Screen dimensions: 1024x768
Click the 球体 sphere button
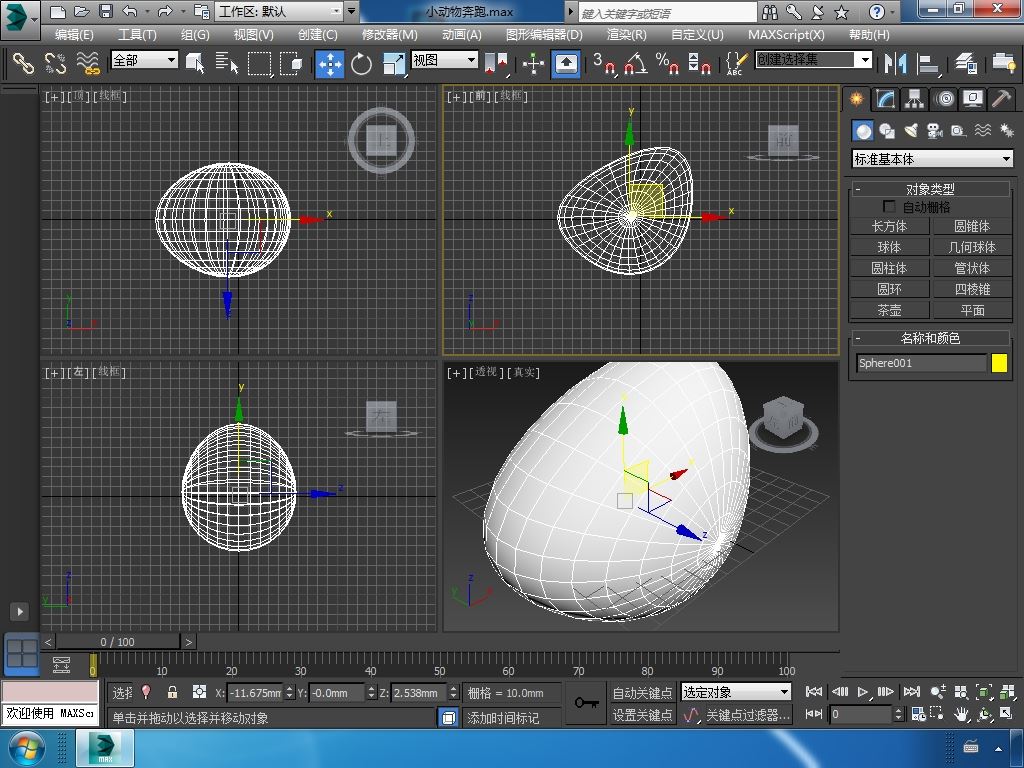889,247
